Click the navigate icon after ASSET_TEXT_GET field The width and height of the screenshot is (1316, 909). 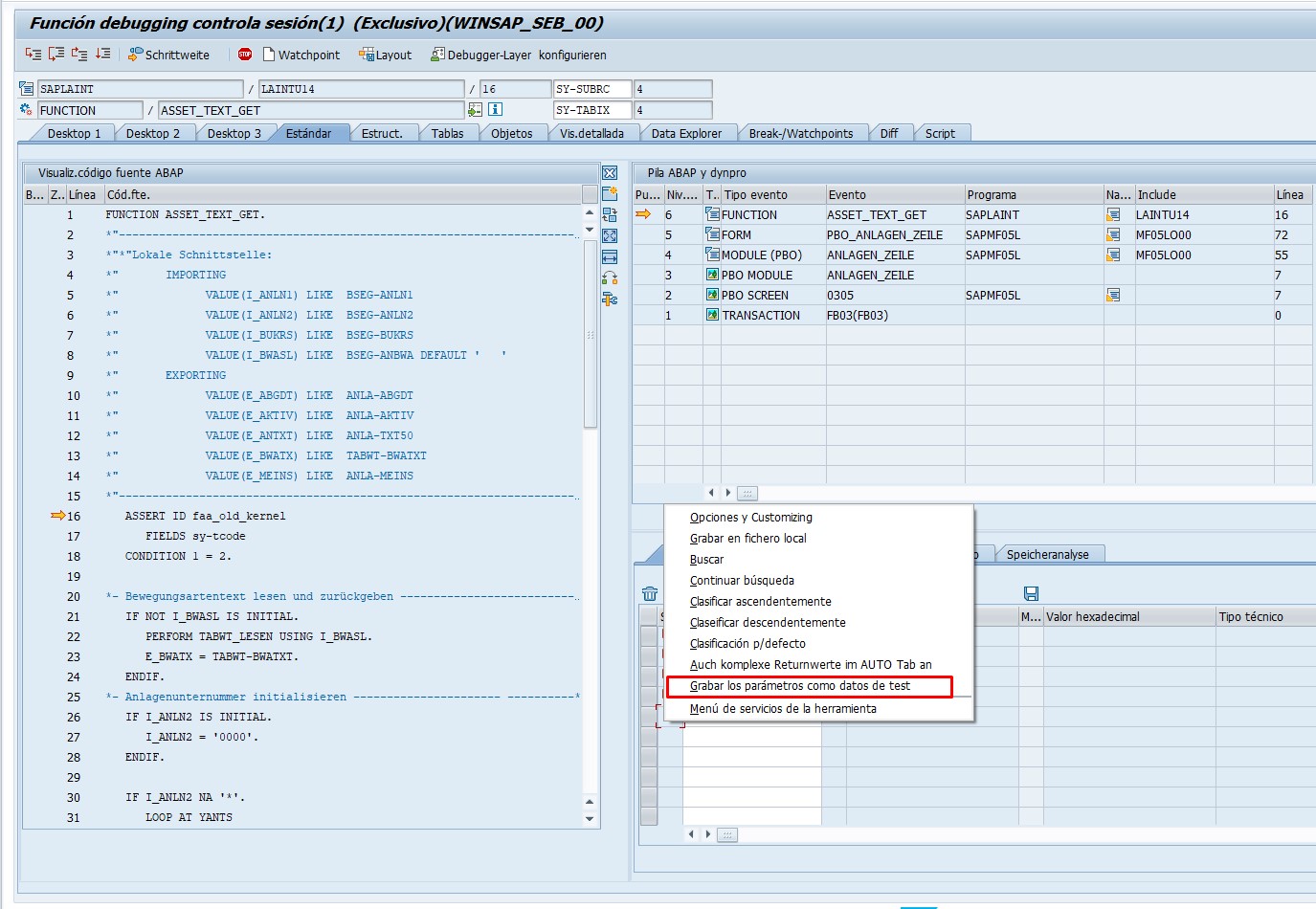click(x=475, y=109)
